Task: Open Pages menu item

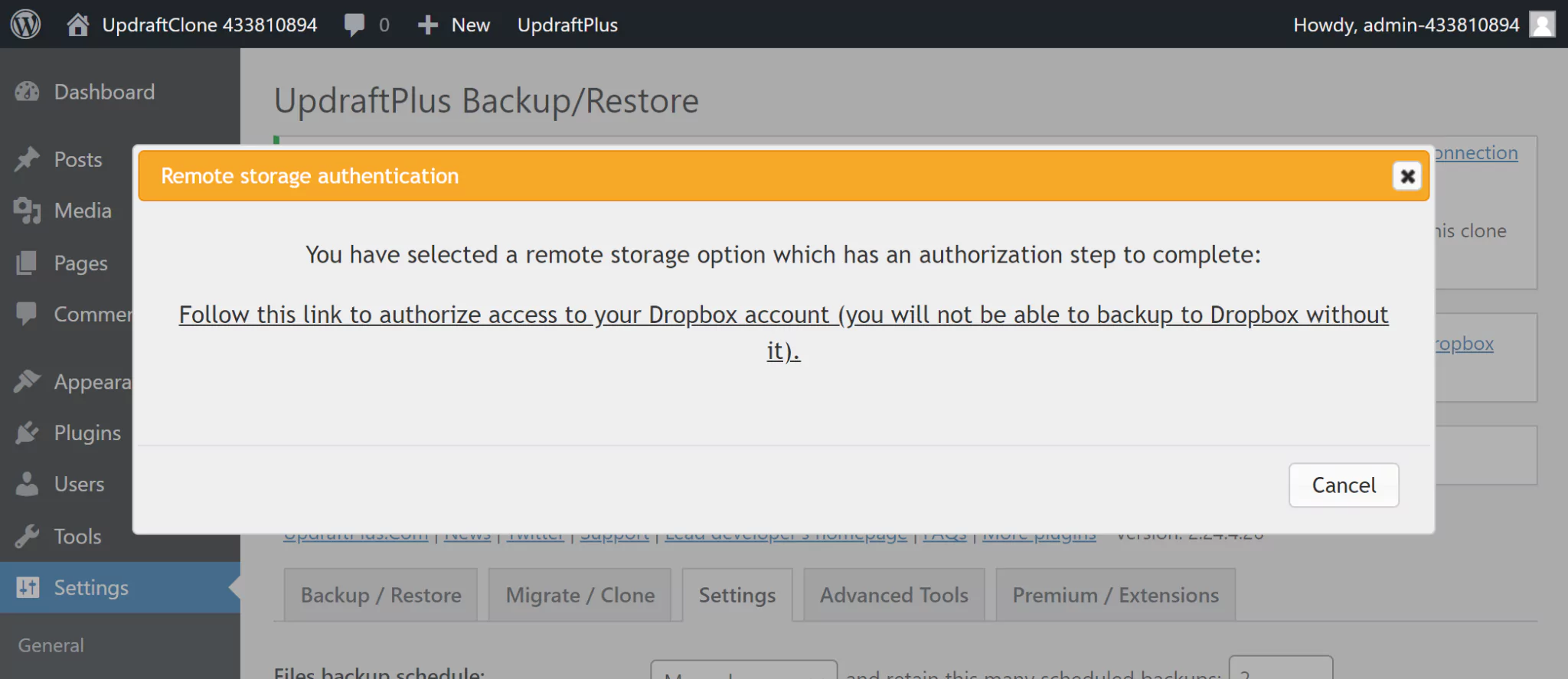Action: tap(80, 263)
